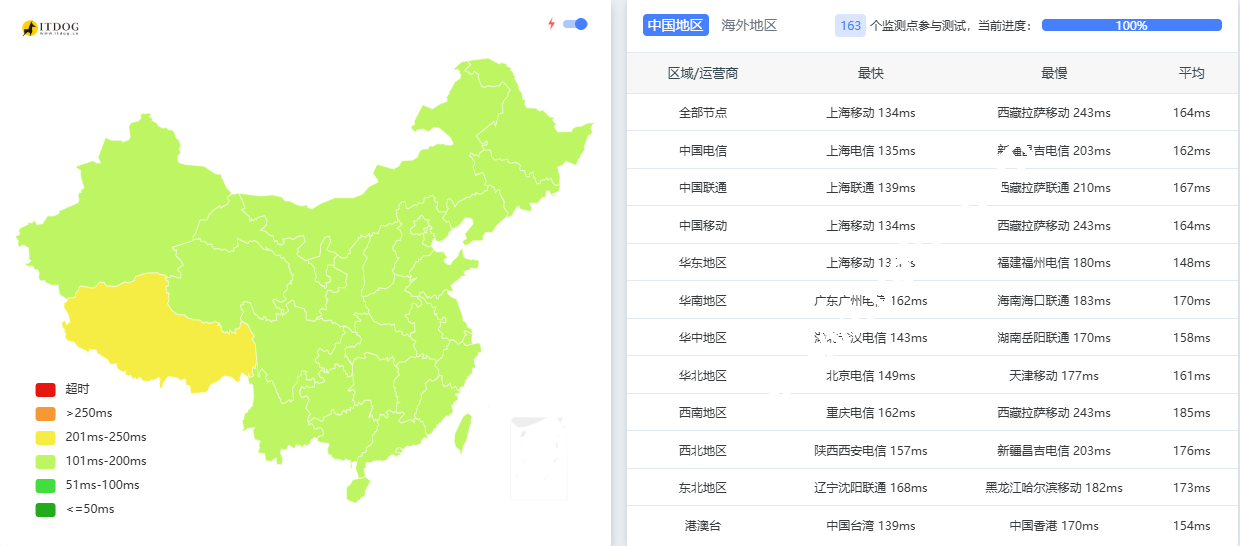Click the 最快 column header
Screen dimensions: 1240x546
[871, 73]
